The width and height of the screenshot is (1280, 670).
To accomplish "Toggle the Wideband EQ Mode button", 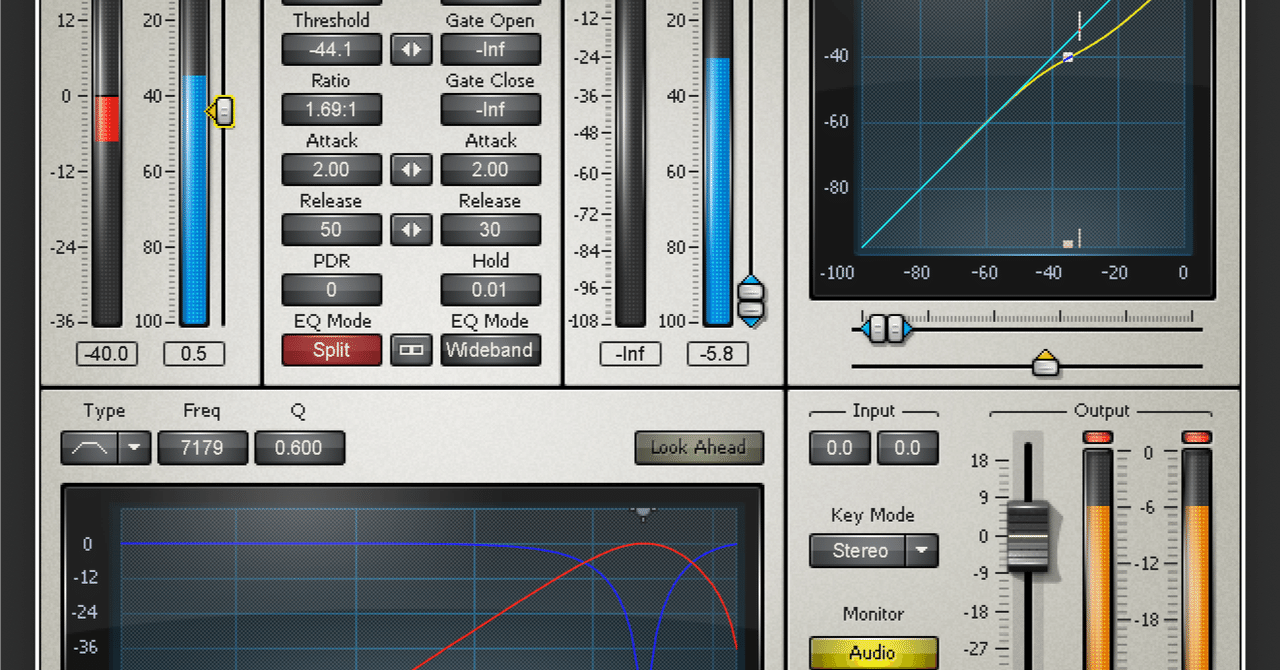I will [x=490, y=350].
